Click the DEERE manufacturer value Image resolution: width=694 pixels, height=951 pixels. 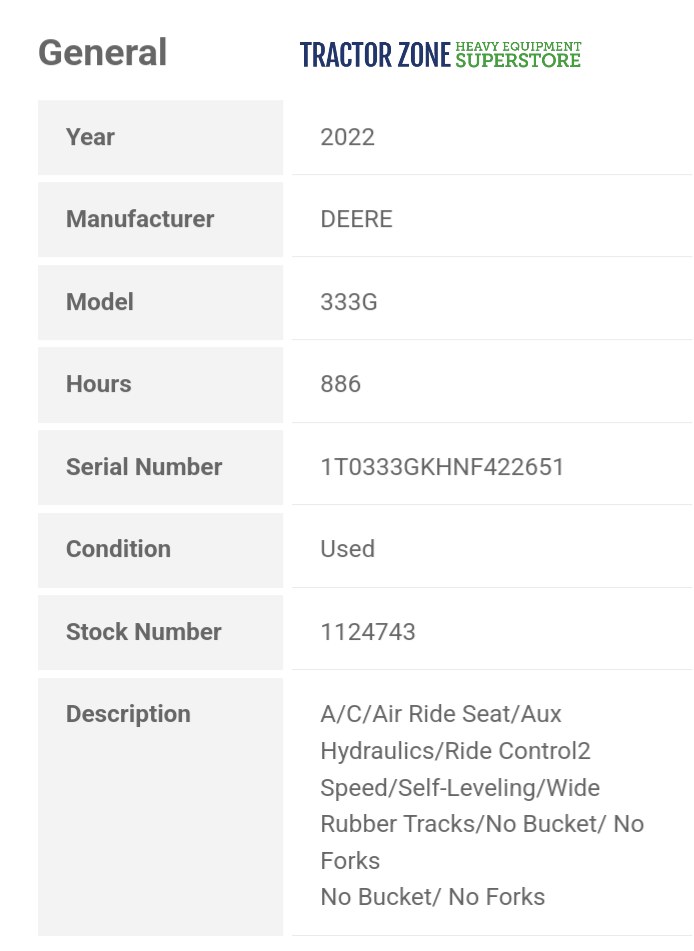coord(356,219)
